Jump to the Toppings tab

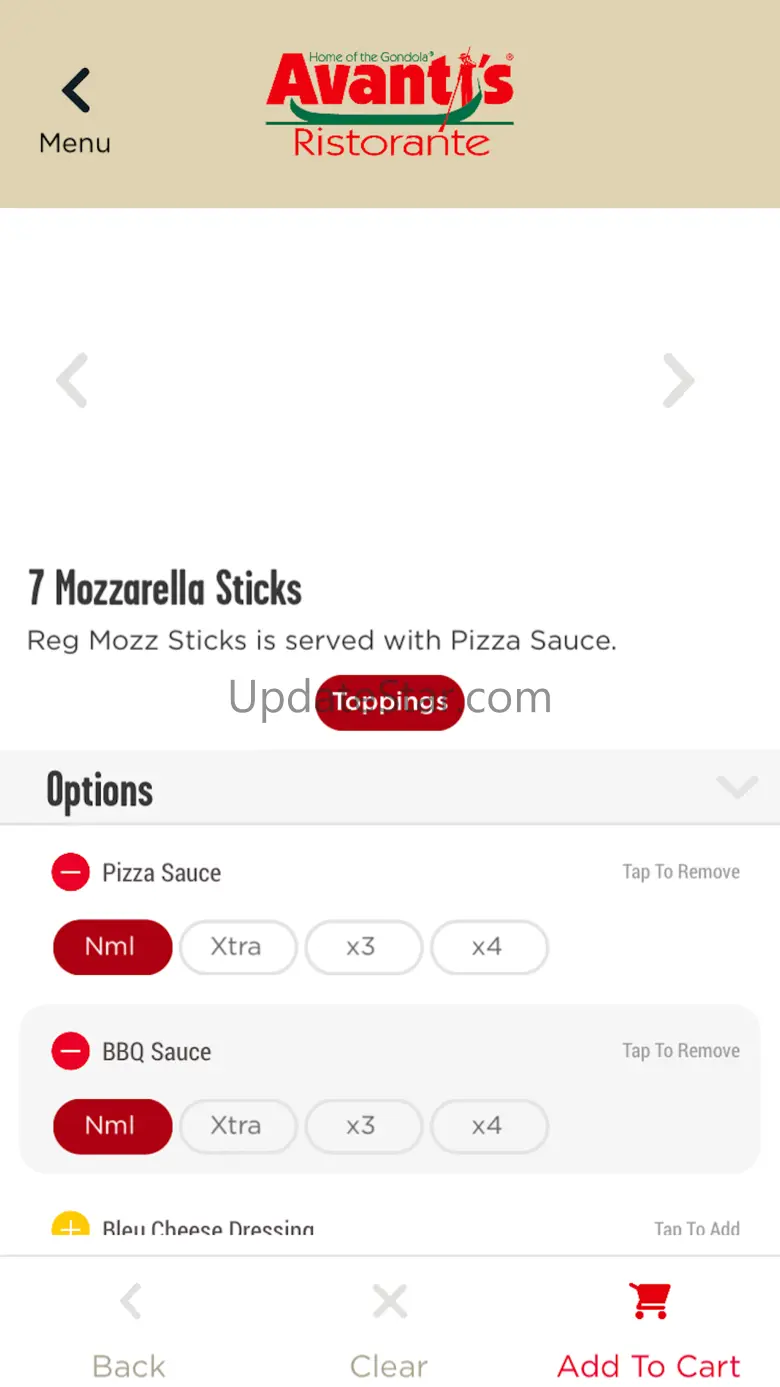click(389, 702)
